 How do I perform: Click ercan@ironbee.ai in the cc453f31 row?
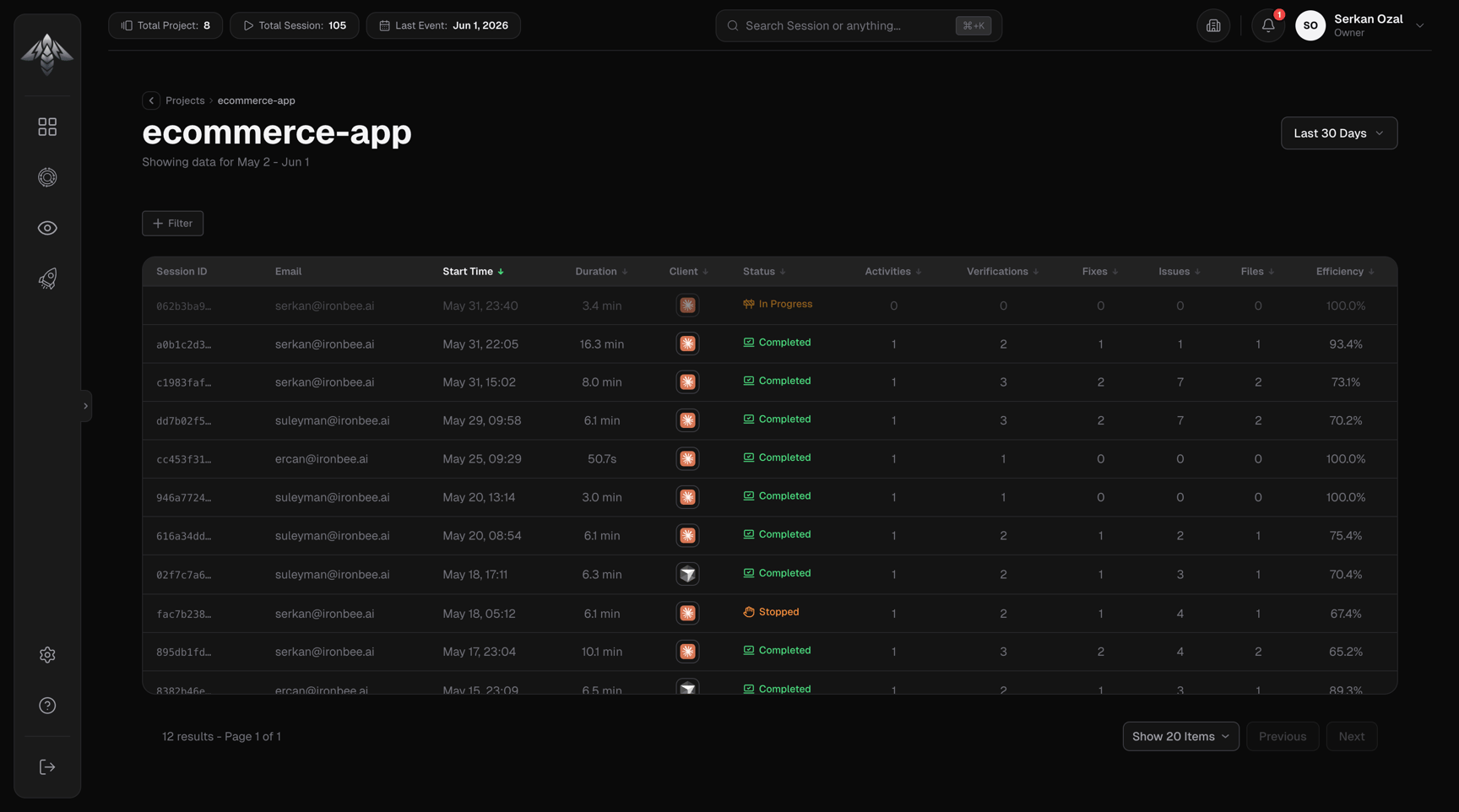coord(321,459)
